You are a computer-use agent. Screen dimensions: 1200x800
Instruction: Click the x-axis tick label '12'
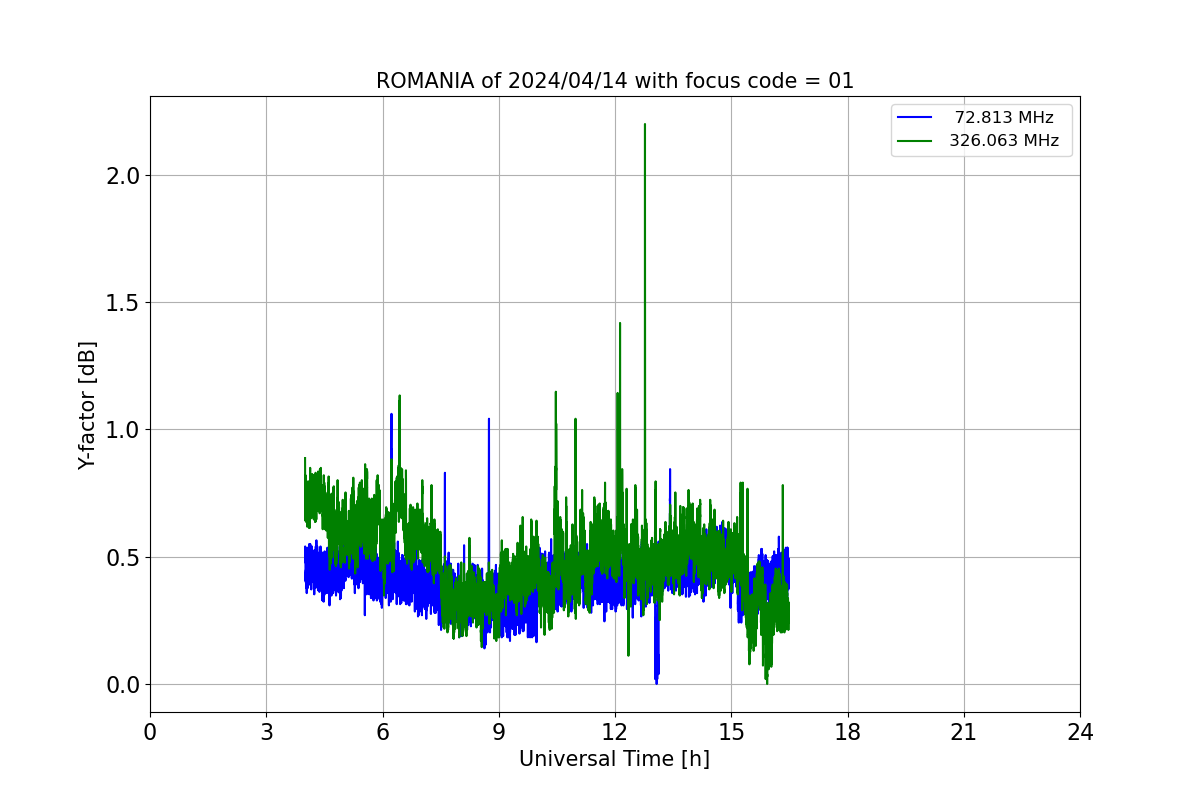coord(615,732)
